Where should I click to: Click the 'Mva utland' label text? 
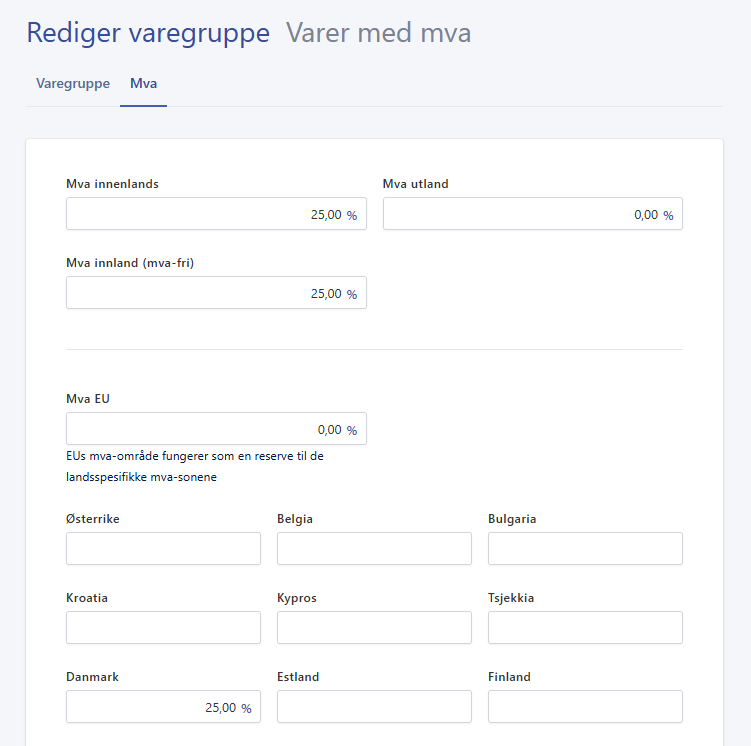pyautogui.click(x=415, y=183)
